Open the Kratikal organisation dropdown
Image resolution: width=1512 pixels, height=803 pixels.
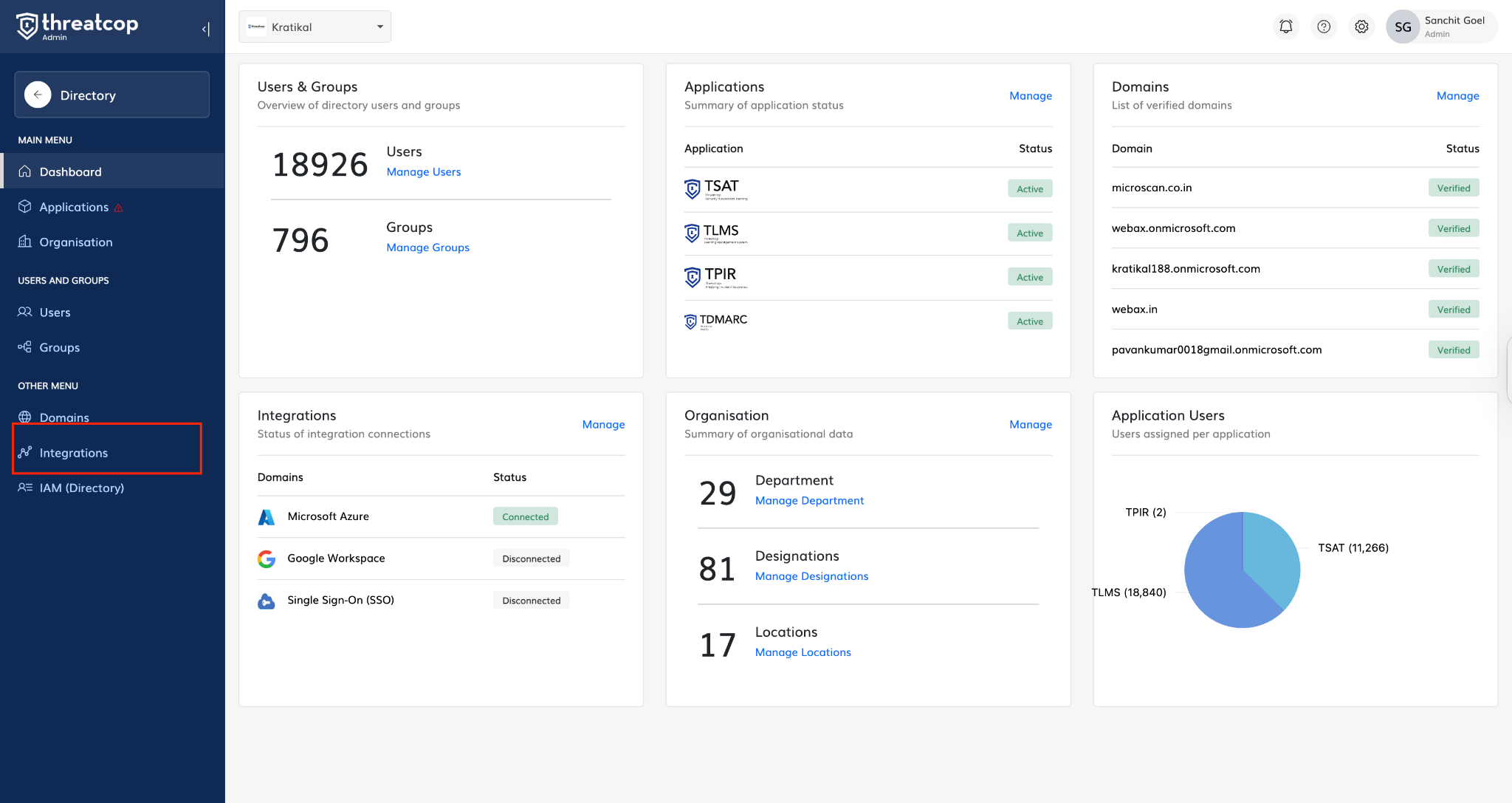click(x=315, y=27)
